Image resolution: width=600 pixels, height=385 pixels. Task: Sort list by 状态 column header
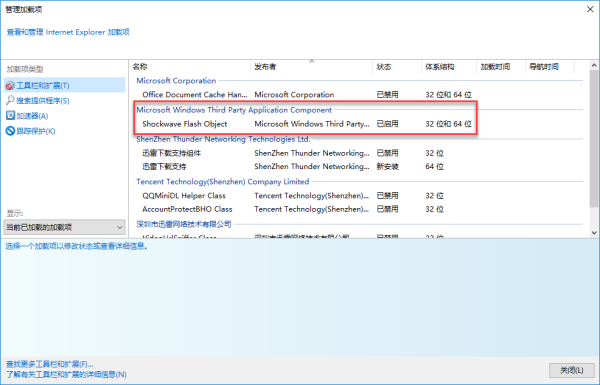point(397,67)
